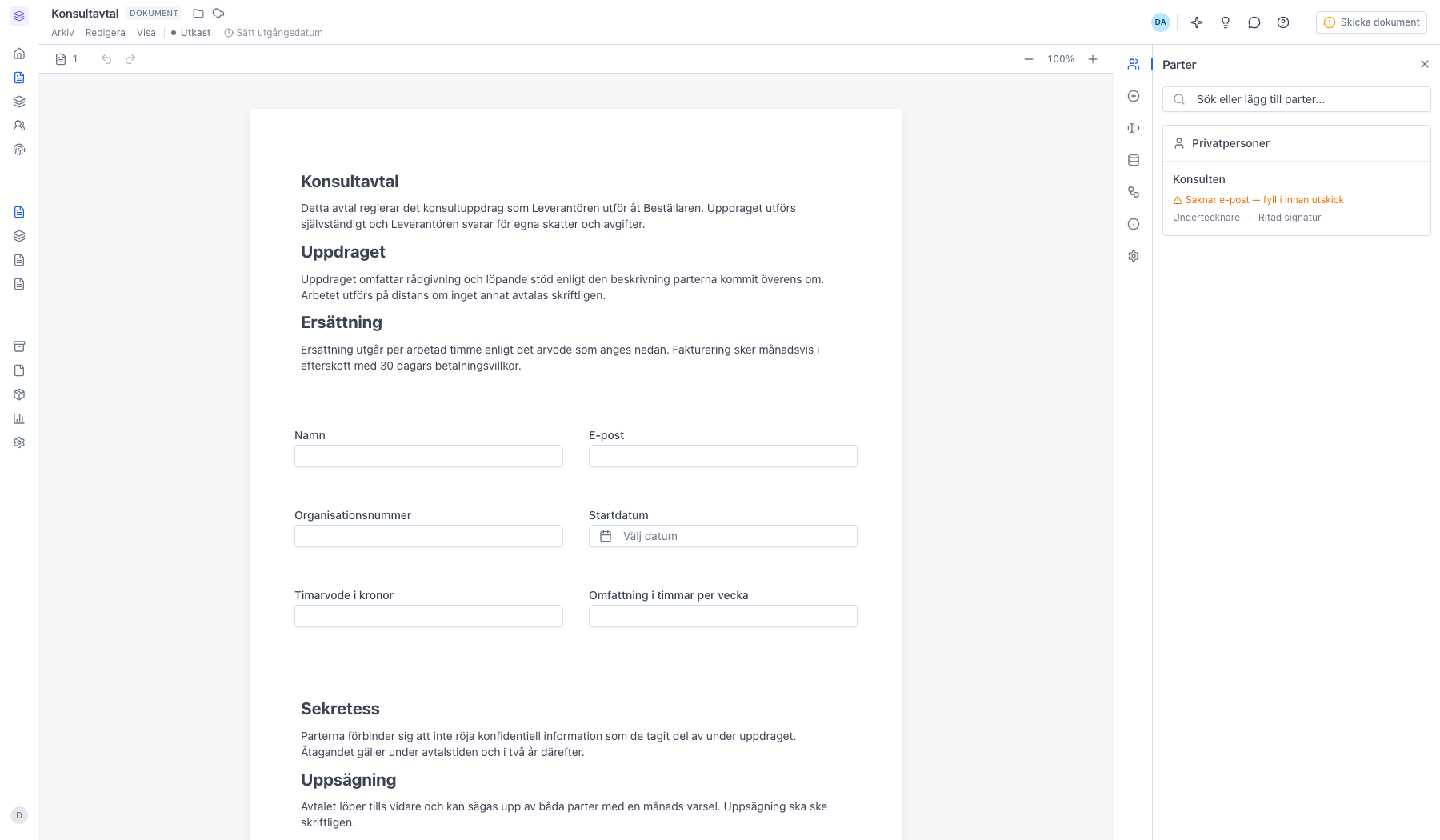The width and height of the screenshot is (1440, 840).
Task: Open the Startdatum date picker
Action: (723, 536)
